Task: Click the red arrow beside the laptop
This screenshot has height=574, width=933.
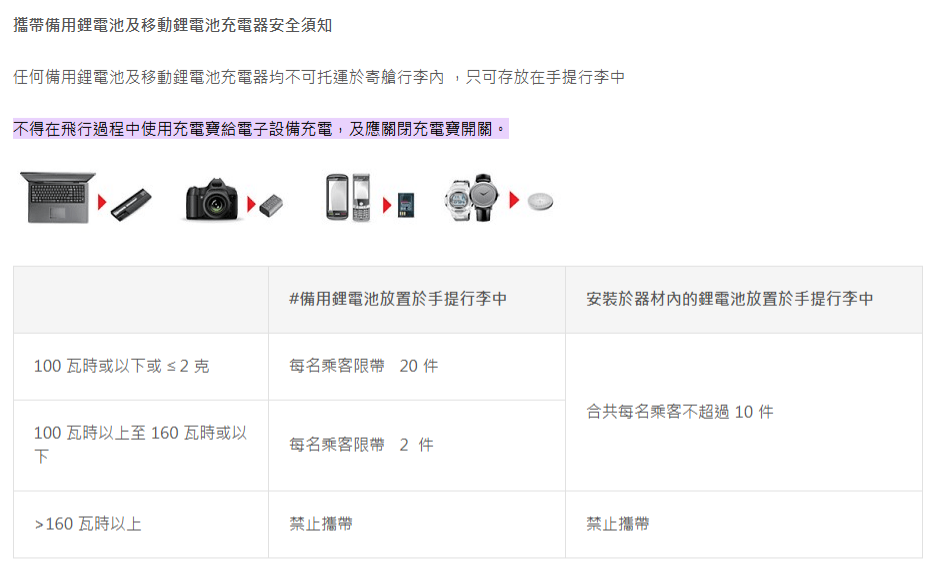Action: coord(102,201)
